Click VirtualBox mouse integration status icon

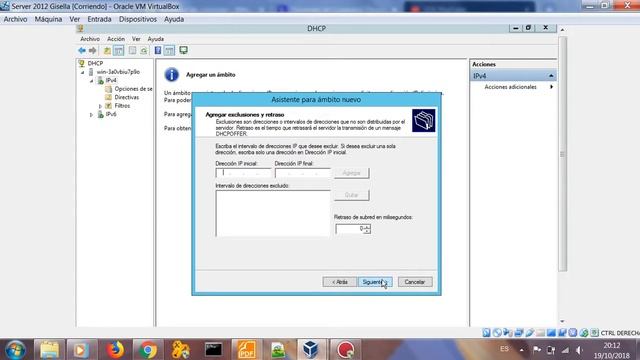click(x=584, y=333)
